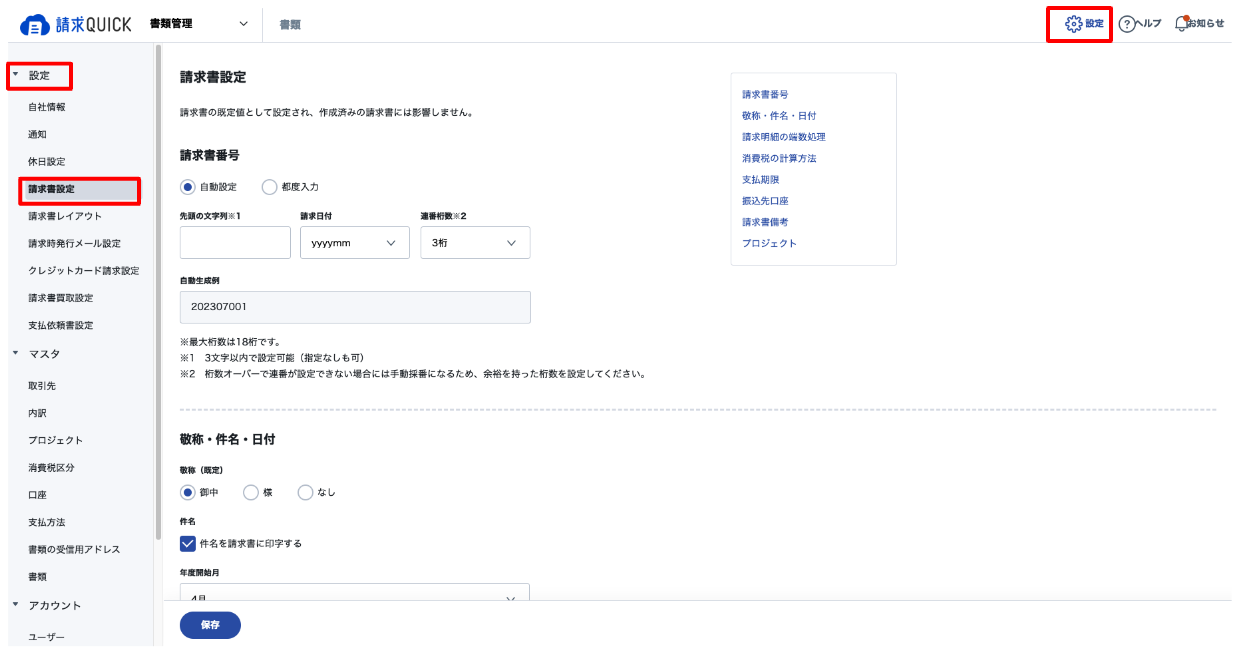Open the お知らせ bell notifications icon
The width and height of the screenshot is (1236, 658).
click(x=1182, y=23)
